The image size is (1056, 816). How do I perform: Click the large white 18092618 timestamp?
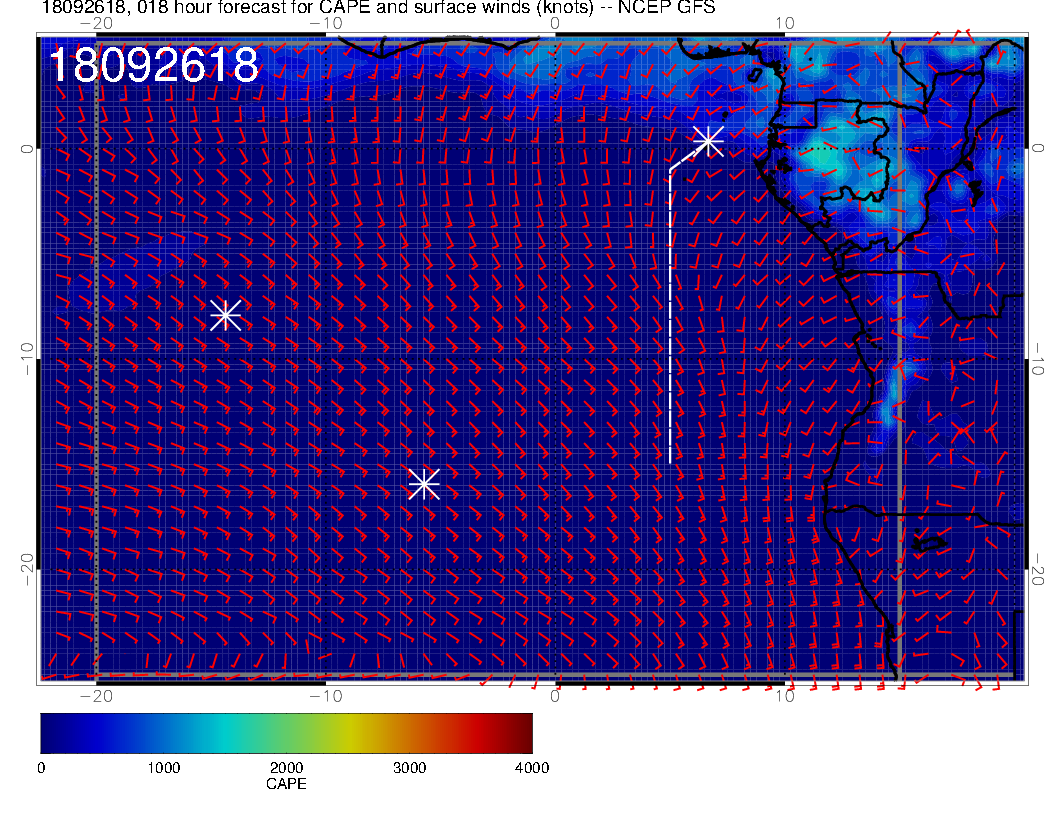click(154, 65)
